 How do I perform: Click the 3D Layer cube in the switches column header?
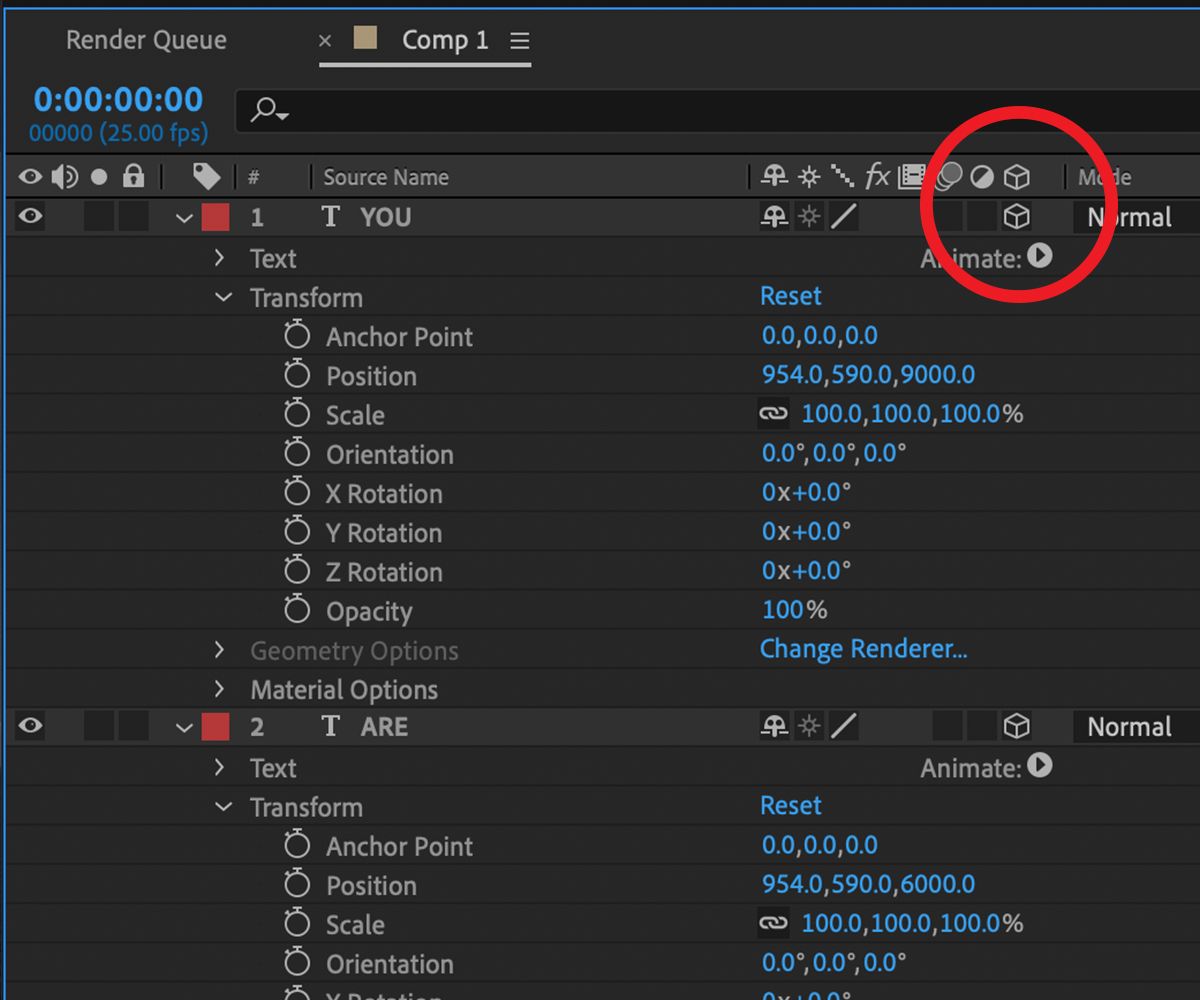[1016, 176]
